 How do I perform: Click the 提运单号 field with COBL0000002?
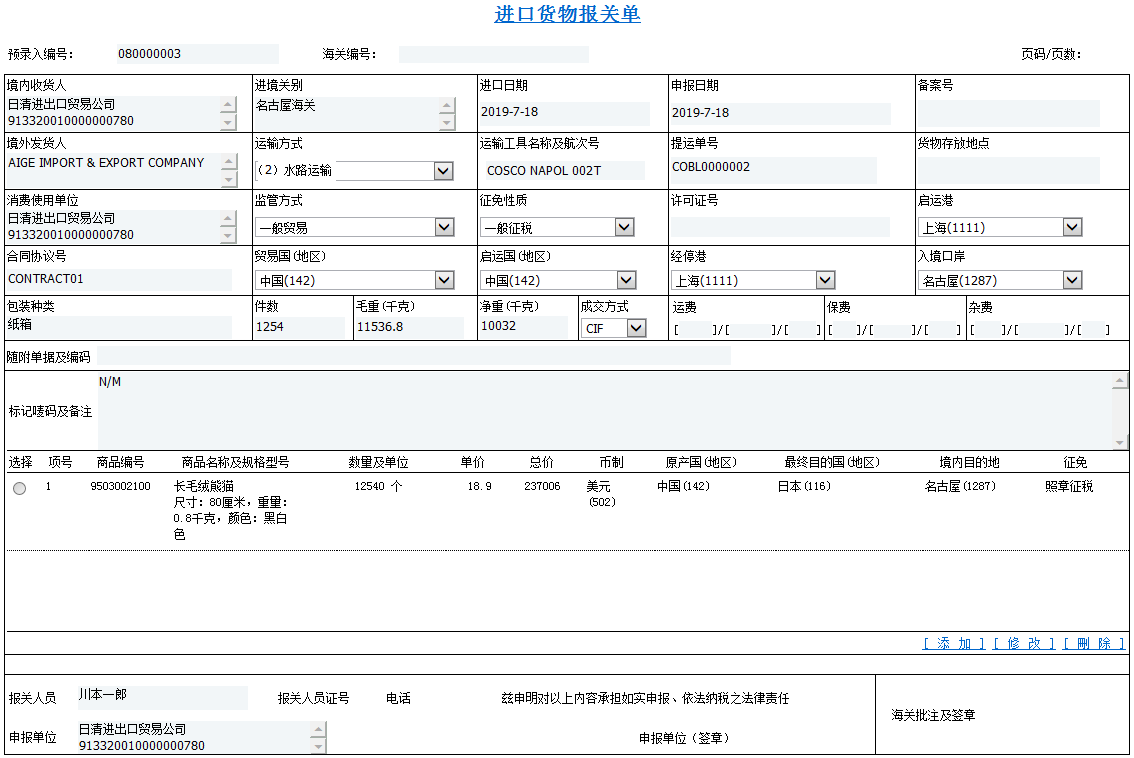pyautogui.click(x=772, y=168)
